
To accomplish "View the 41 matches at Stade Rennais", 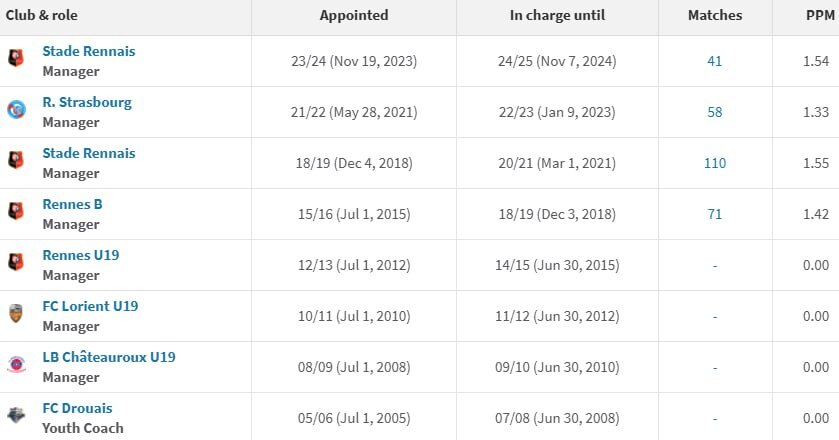I will 714,61.
